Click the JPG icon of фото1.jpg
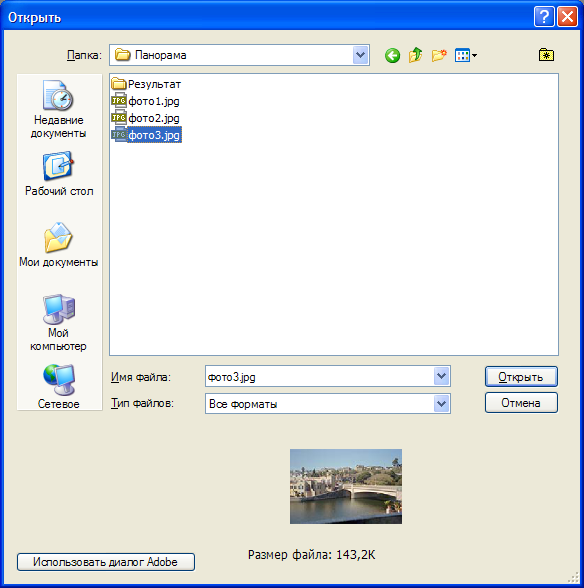Image resolution: width=584 pixels, height=588 pixels. point(119,100)
